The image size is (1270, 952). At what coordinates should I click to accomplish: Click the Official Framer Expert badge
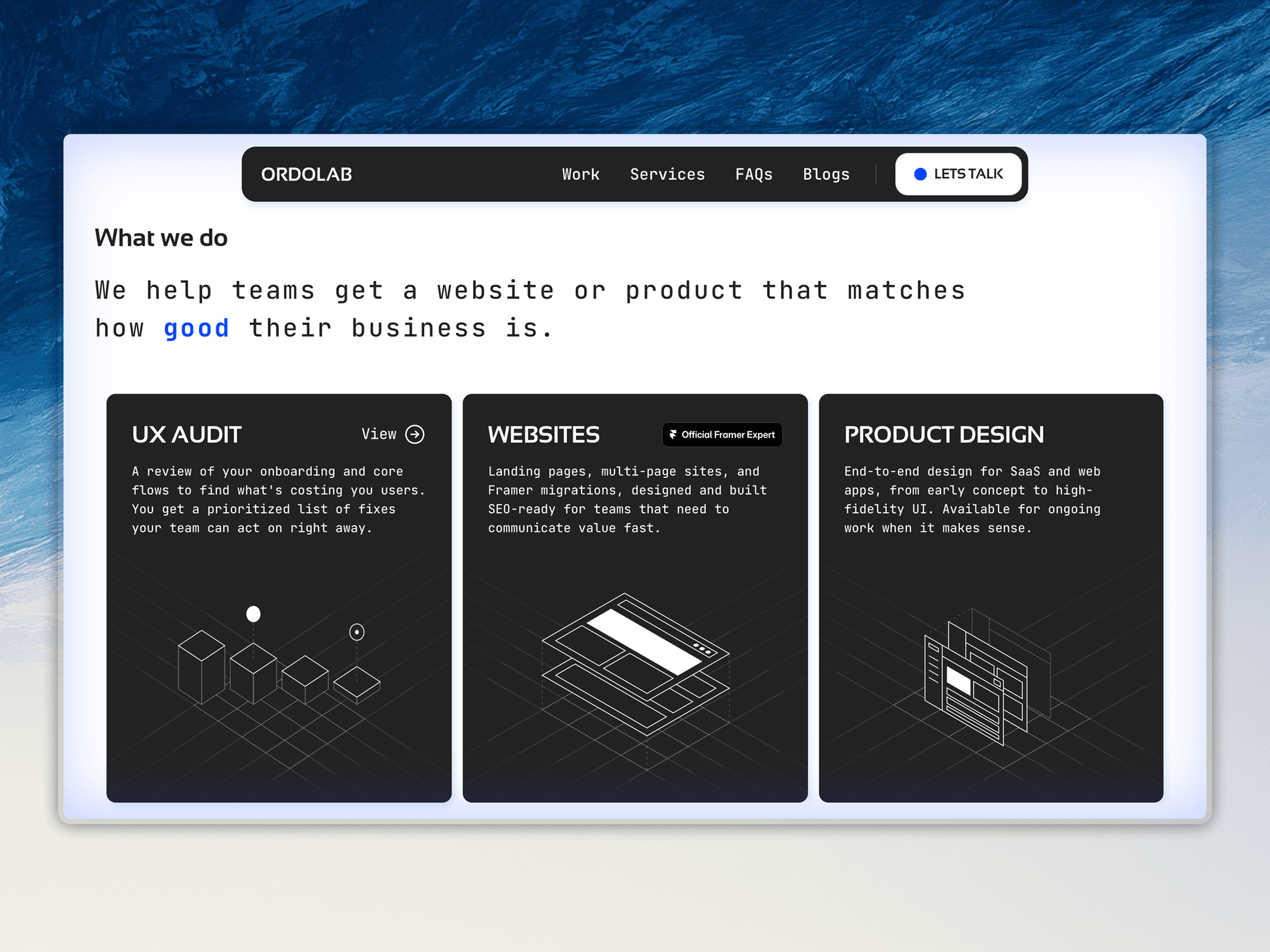[x=722, y=434]
